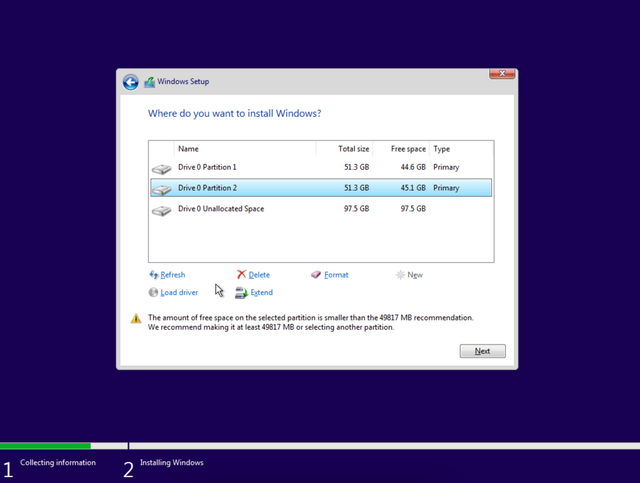This screenshot has height=483, width=640.
Task: Click the yellow warning triangle icon
Action: tap(136, 318)
